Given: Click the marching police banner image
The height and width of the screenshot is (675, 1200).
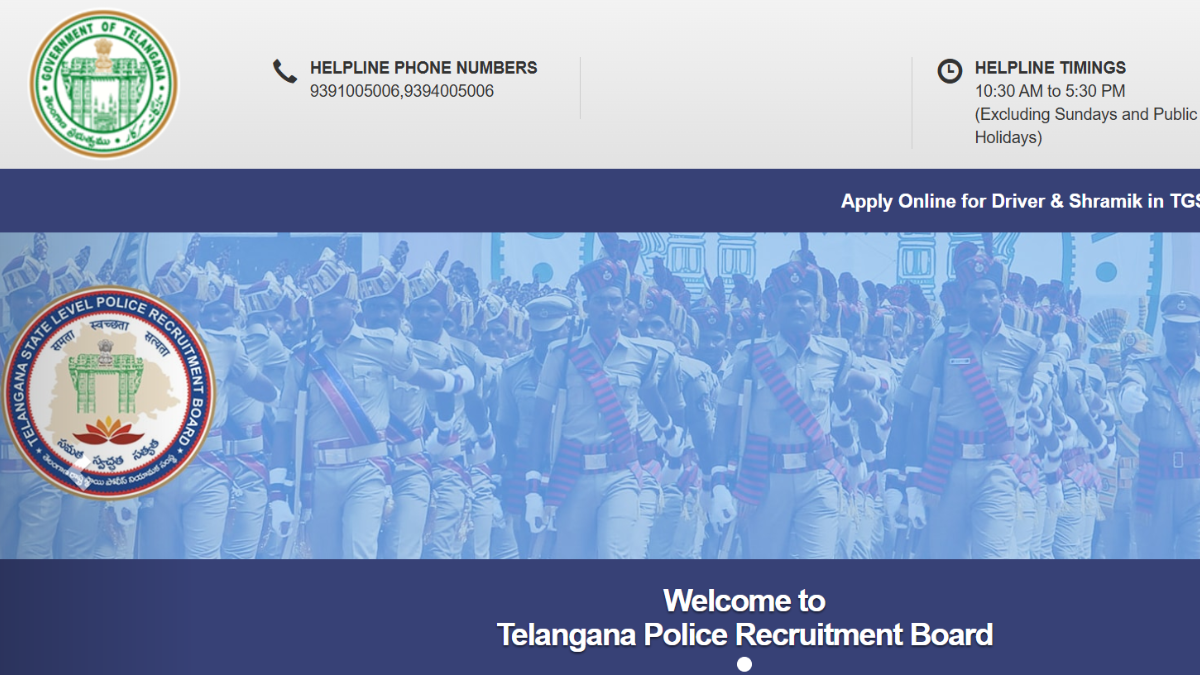Looking at the screenshot, I should click(x=600, y=396).
